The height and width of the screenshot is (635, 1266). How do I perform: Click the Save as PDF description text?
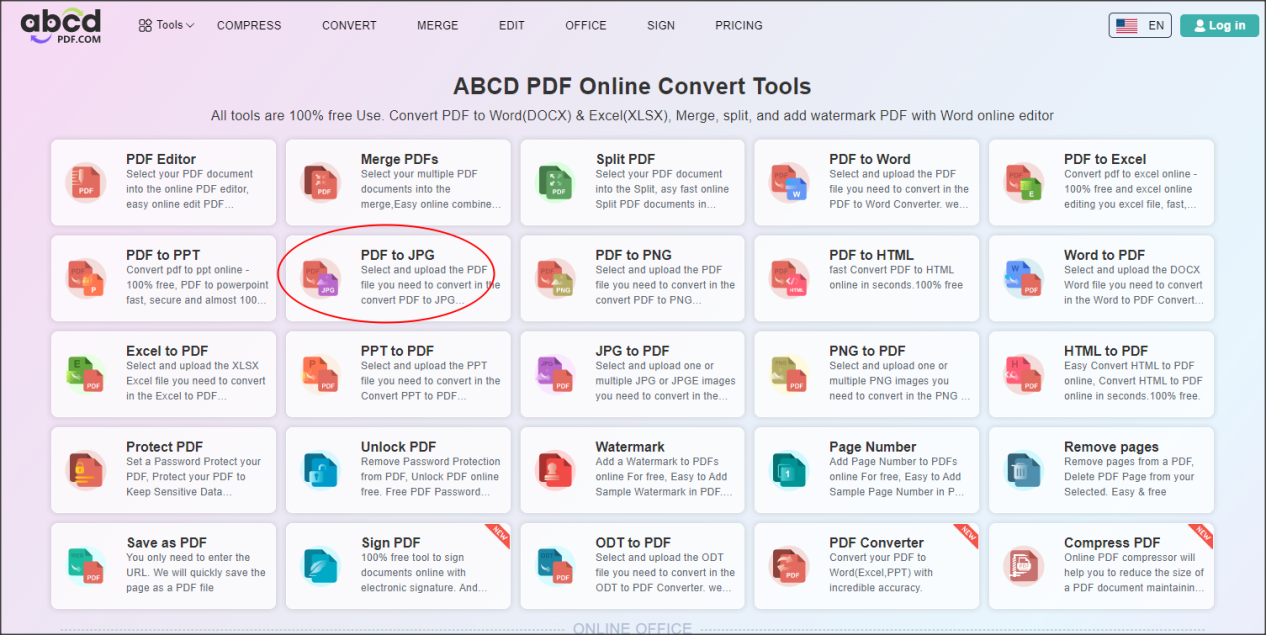pos(196,573)
